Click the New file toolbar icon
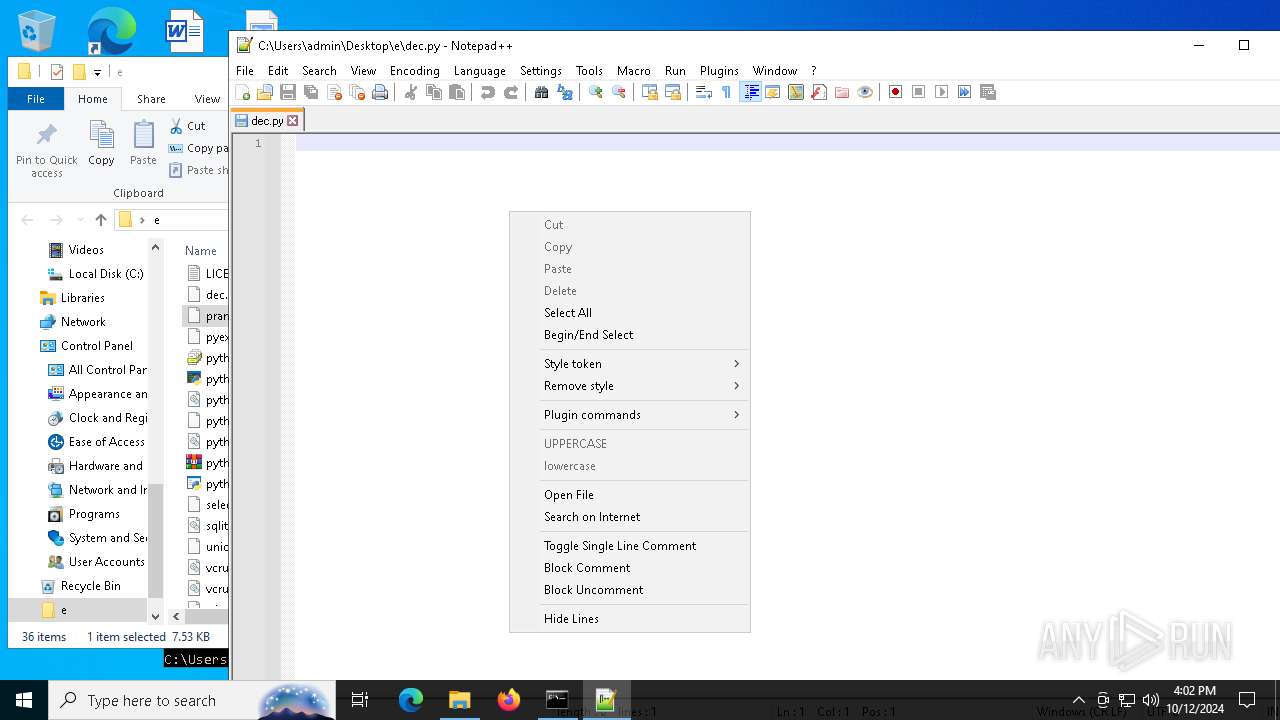1280x720 pixels. pyautogui.click(x=242, y=92)
